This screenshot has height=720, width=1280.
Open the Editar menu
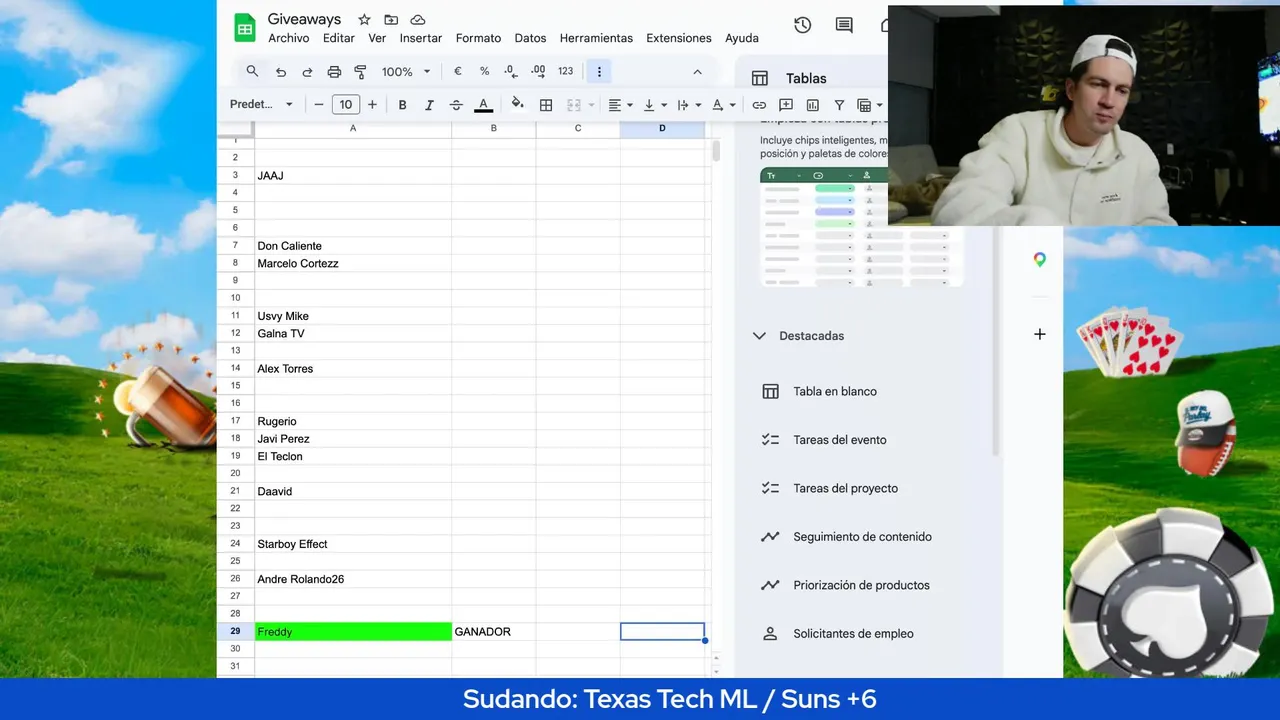click(339, 38)
